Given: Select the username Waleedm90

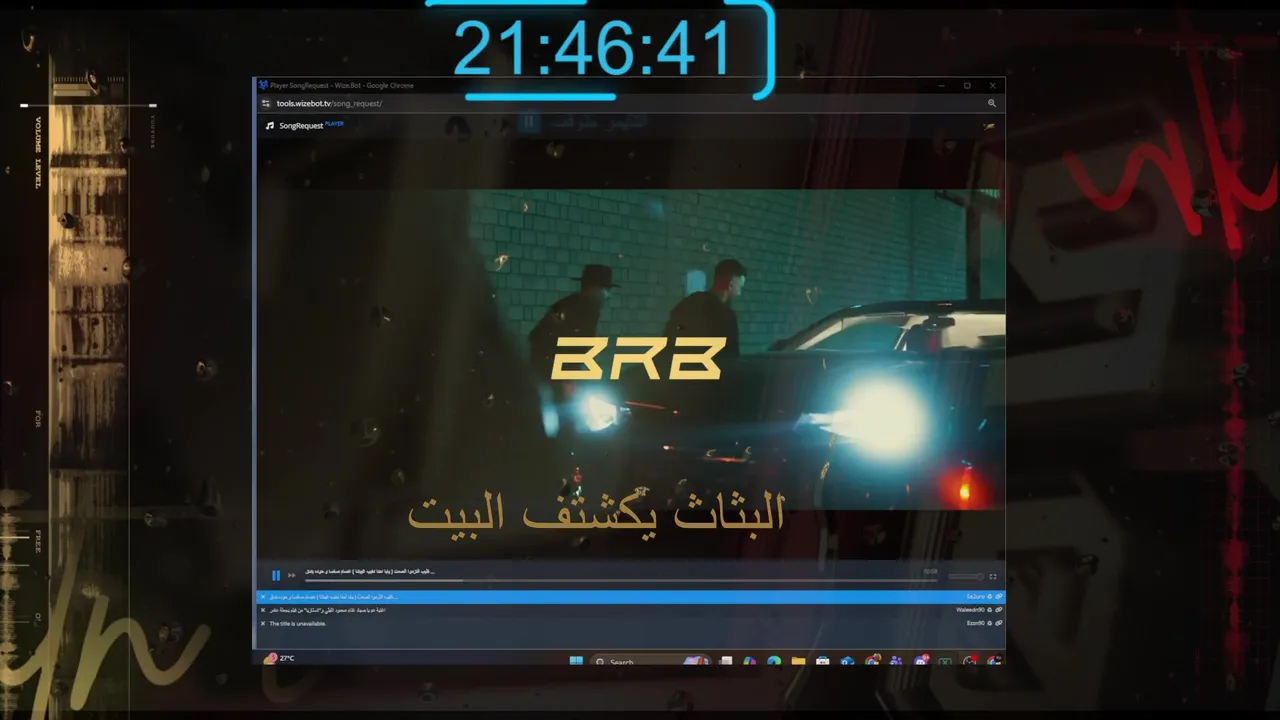Looking at the screenshot, I should tap(970, 610).
